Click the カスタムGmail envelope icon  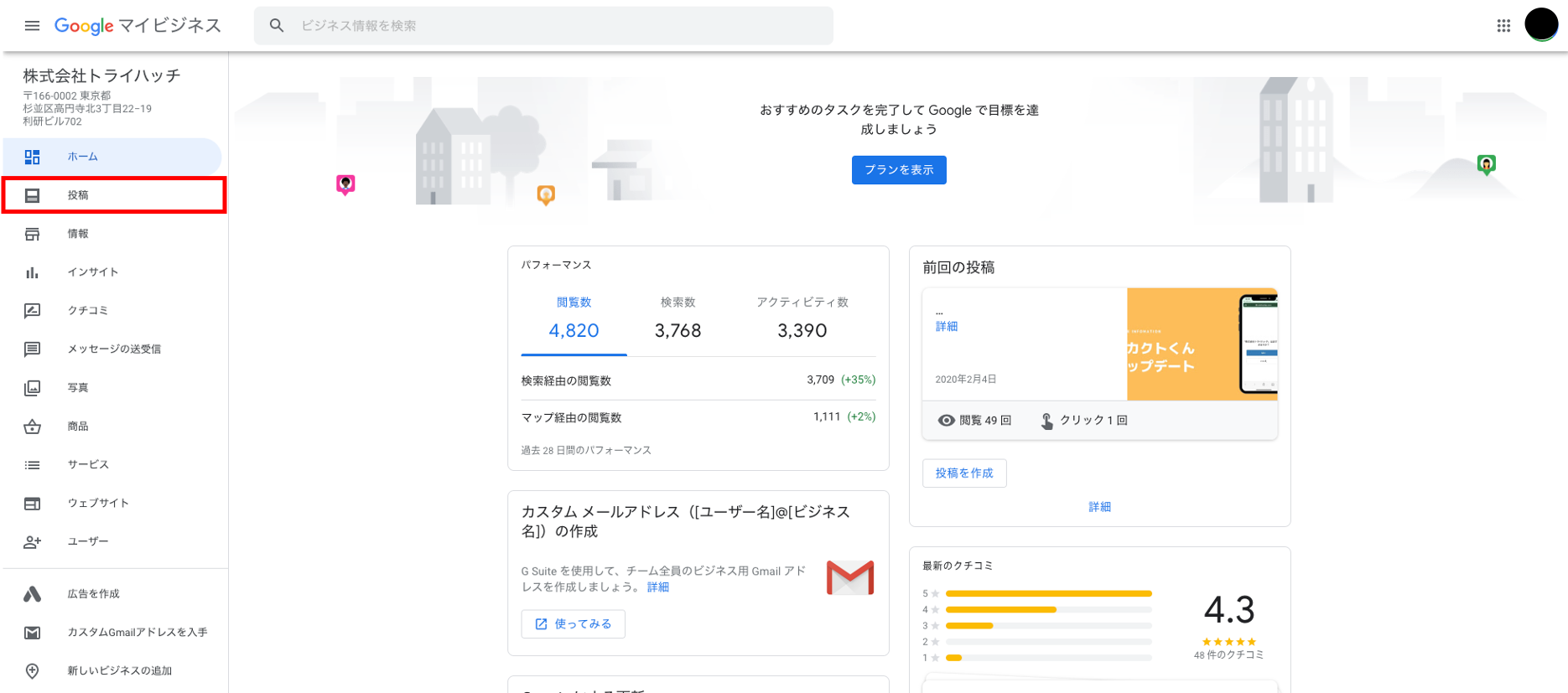point(32,633)
